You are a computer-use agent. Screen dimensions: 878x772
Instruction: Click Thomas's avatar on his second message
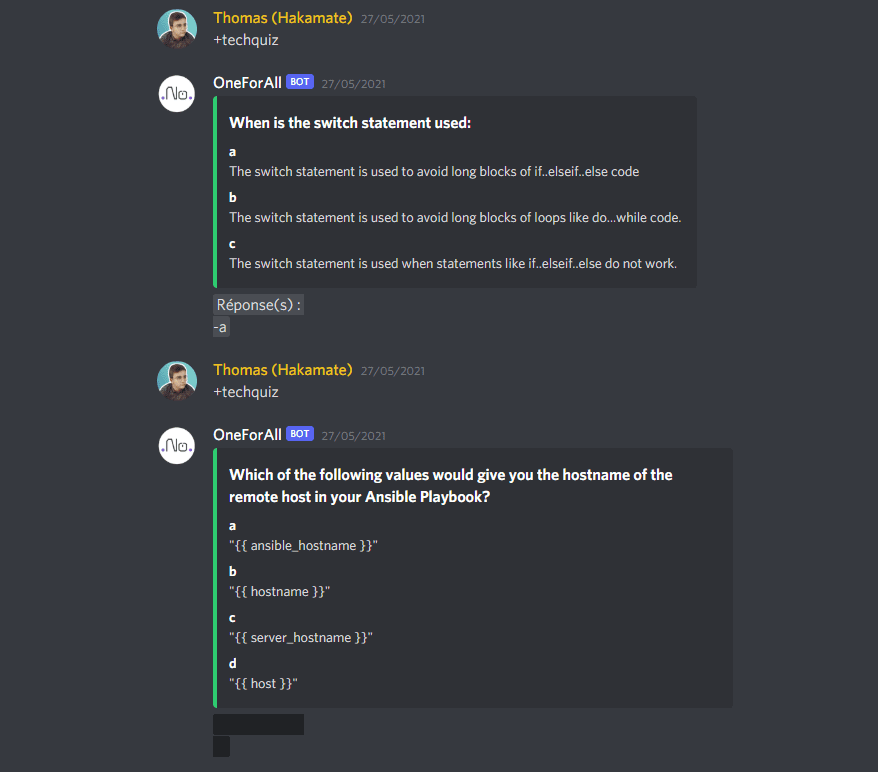[x=177, y=380]
